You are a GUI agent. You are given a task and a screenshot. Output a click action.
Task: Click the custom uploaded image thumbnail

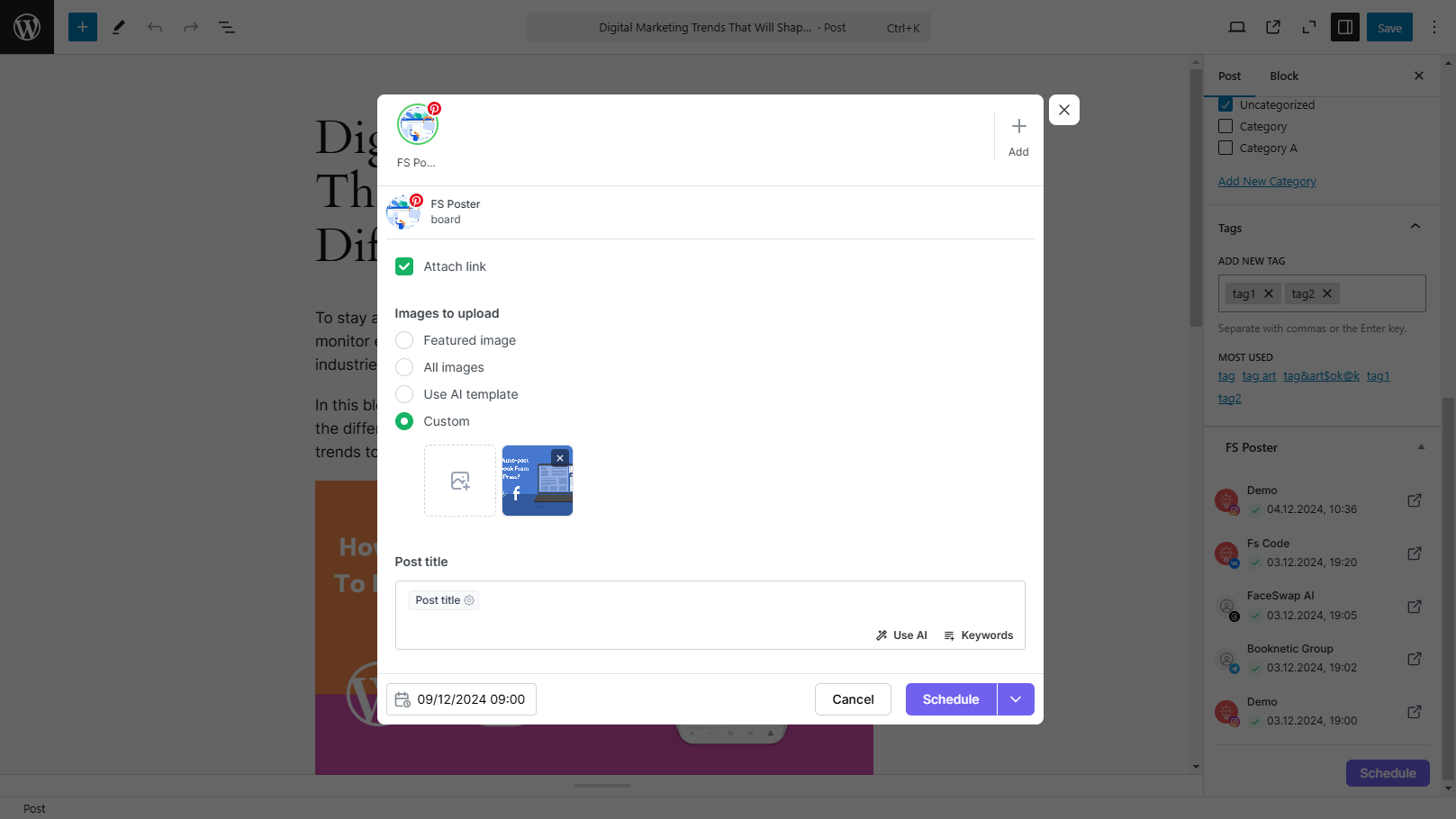pyautogui.click(x=537, y=481)
